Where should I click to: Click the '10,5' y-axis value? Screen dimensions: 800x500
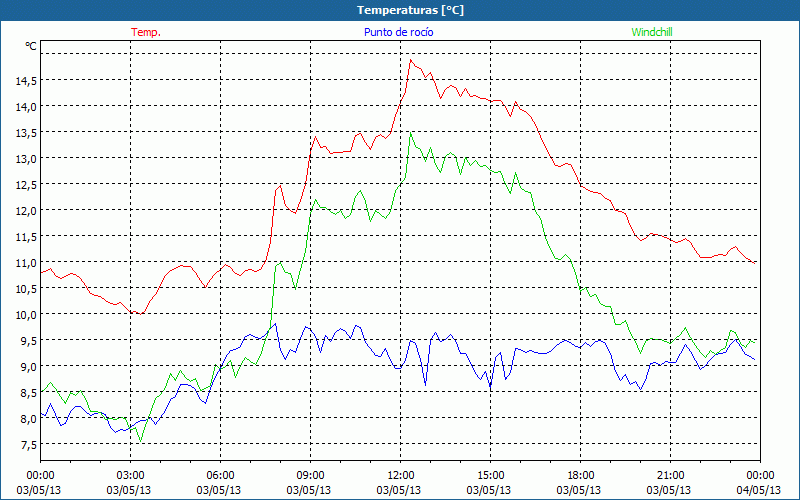(26, 288)
